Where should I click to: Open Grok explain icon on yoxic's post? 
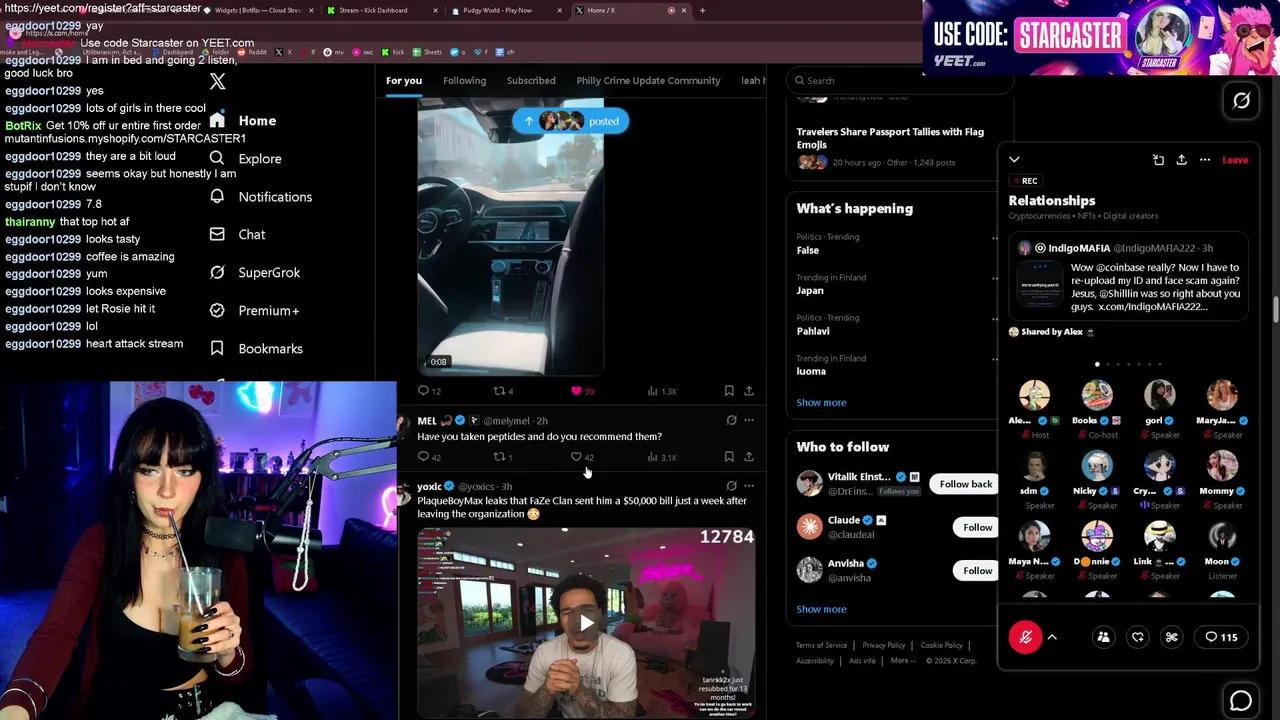731,486
